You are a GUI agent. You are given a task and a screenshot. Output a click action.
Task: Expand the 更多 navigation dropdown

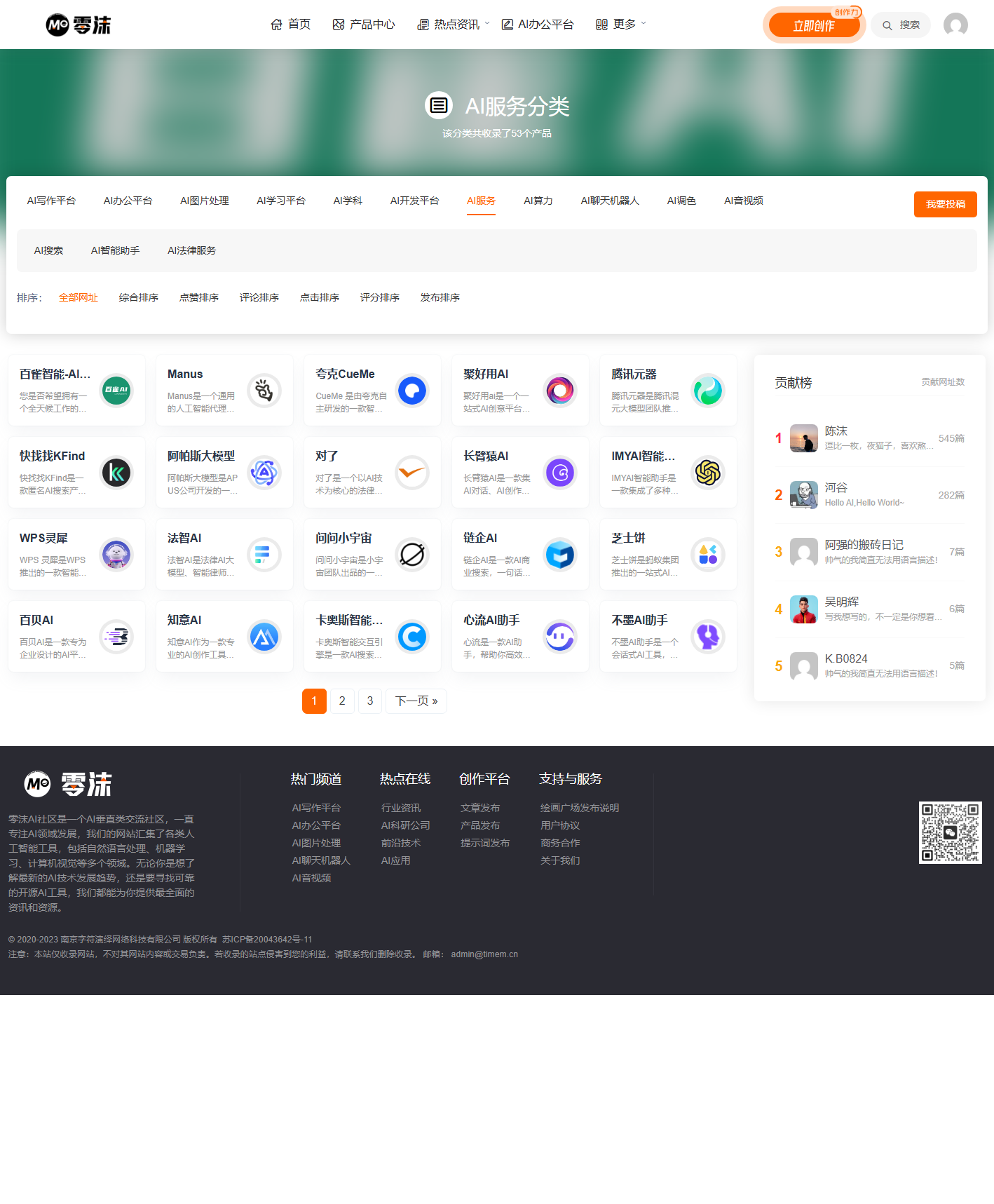pyautogui.click(x=621, y=25)
